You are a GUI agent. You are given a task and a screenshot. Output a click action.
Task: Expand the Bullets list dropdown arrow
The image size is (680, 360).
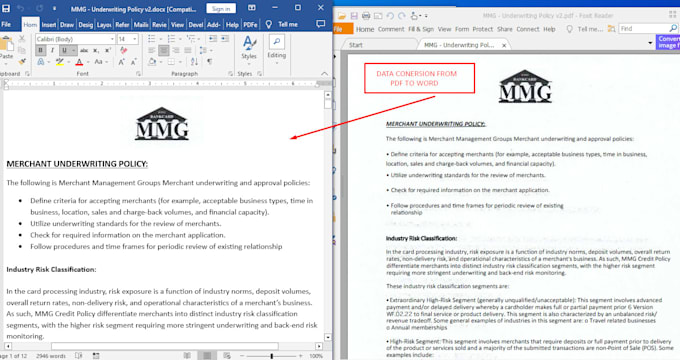pos(160,39)
